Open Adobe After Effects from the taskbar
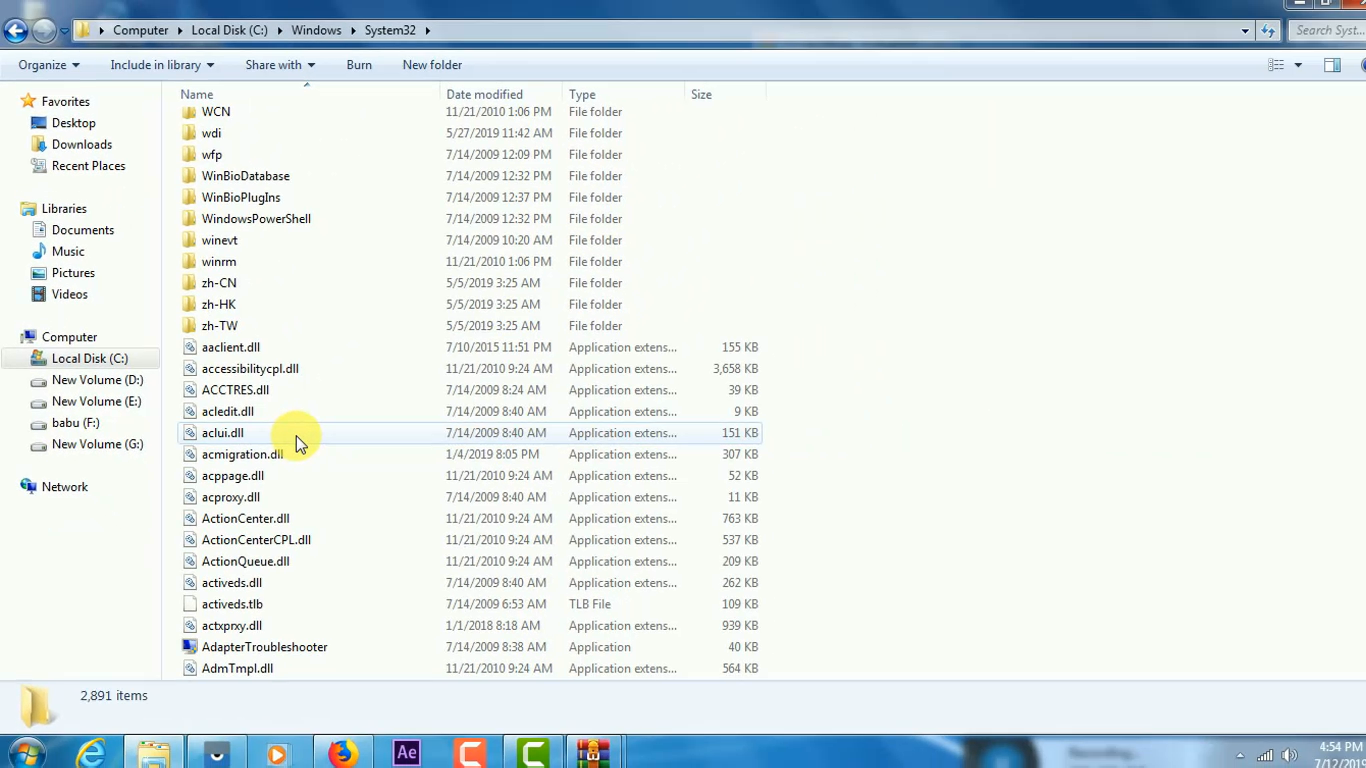This screenshot has width=1366, height=768. tap(406, 752)
